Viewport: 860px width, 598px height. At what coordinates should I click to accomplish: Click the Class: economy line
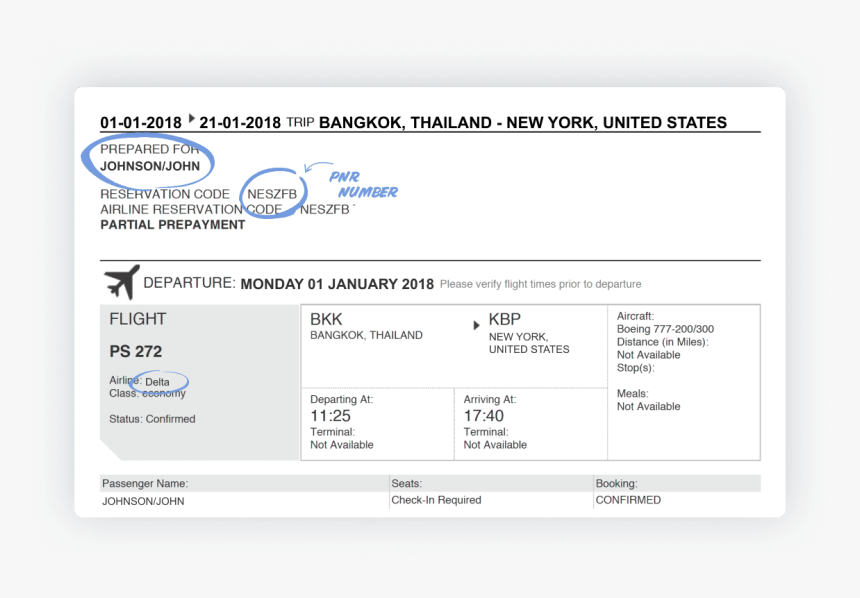pos(148,393)
